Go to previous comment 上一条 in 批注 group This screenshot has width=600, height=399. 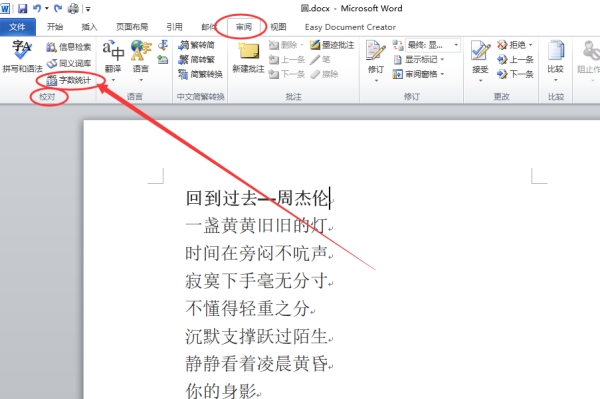point(287,60)
